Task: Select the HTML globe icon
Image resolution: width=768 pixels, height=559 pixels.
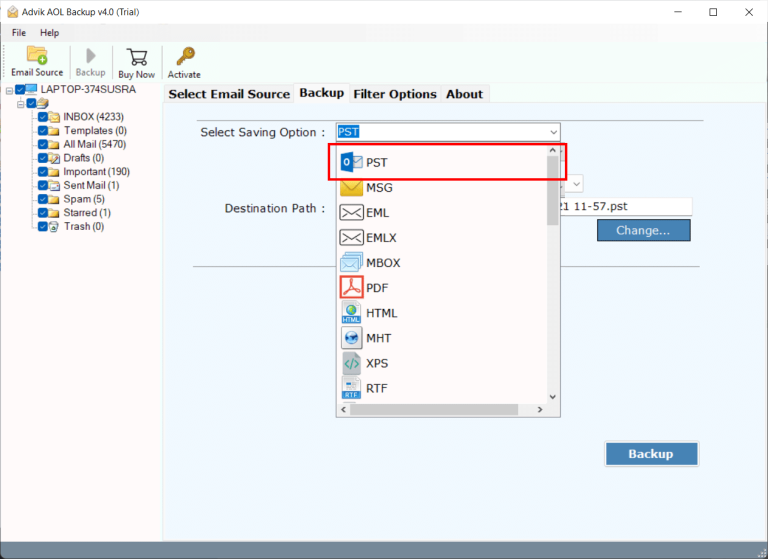Action: 351,313
